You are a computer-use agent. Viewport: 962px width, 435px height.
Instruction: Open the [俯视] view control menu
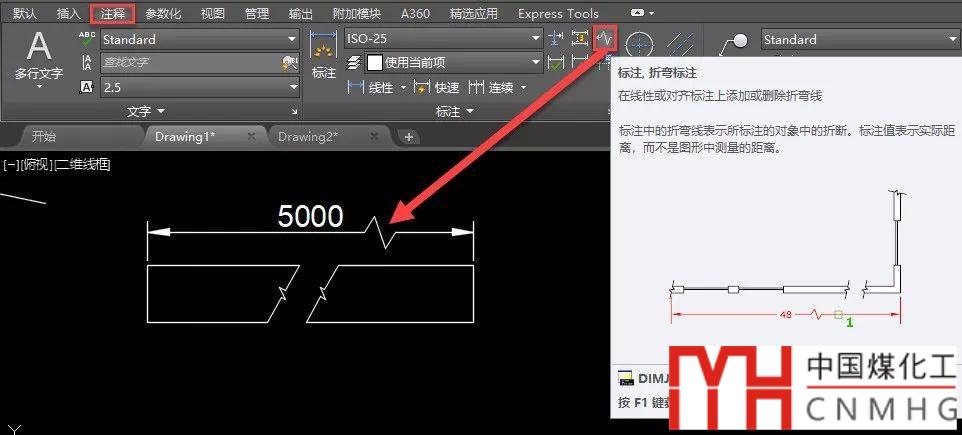(x=37, y=165)
